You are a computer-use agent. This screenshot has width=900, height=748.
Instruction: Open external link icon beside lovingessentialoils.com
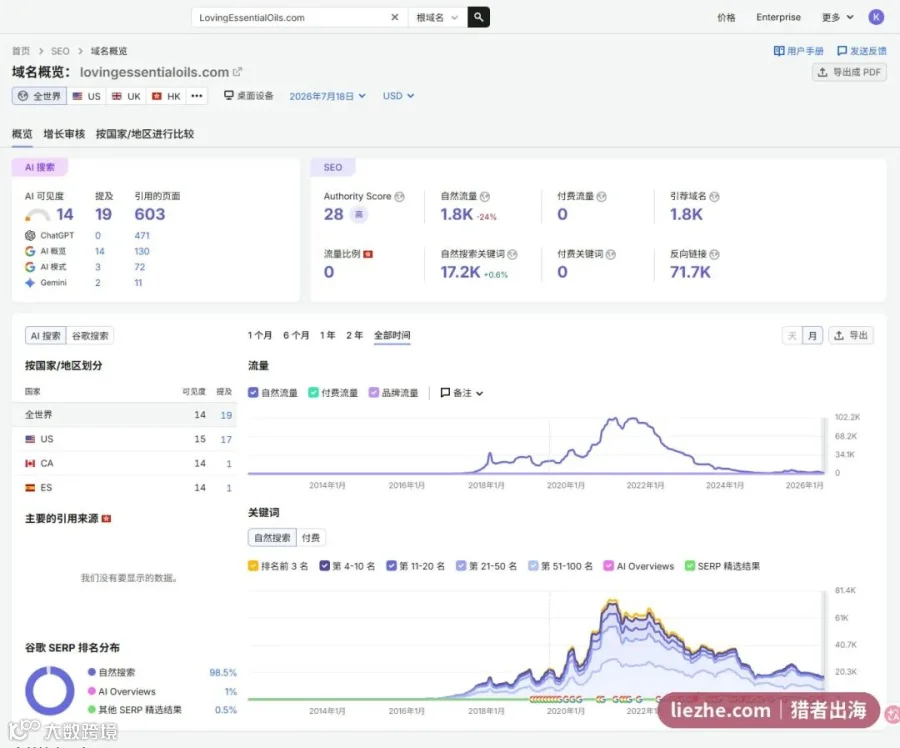(x=238, y=72)
